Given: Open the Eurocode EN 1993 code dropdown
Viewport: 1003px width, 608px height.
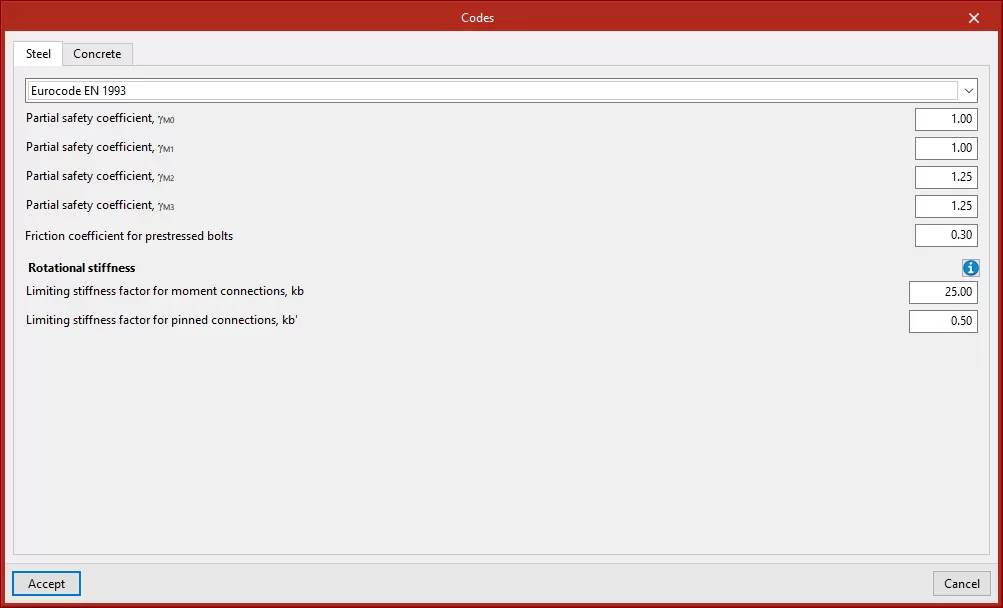Looking at the screenshot, I should (x=492, y=91).
